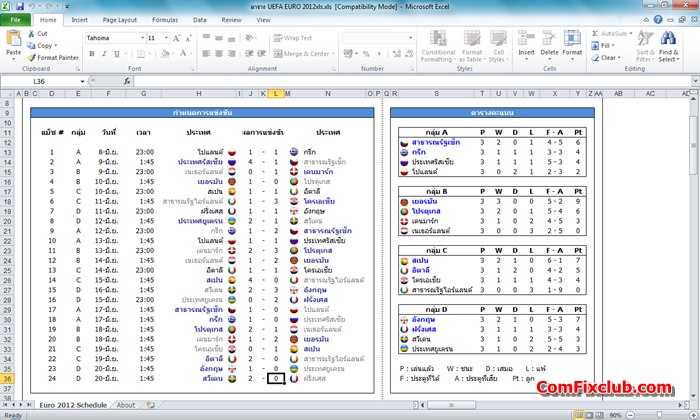Viewport: 700px width, 420px height.
Task: Click the Insert Function fx button
Action: point(127,81)
